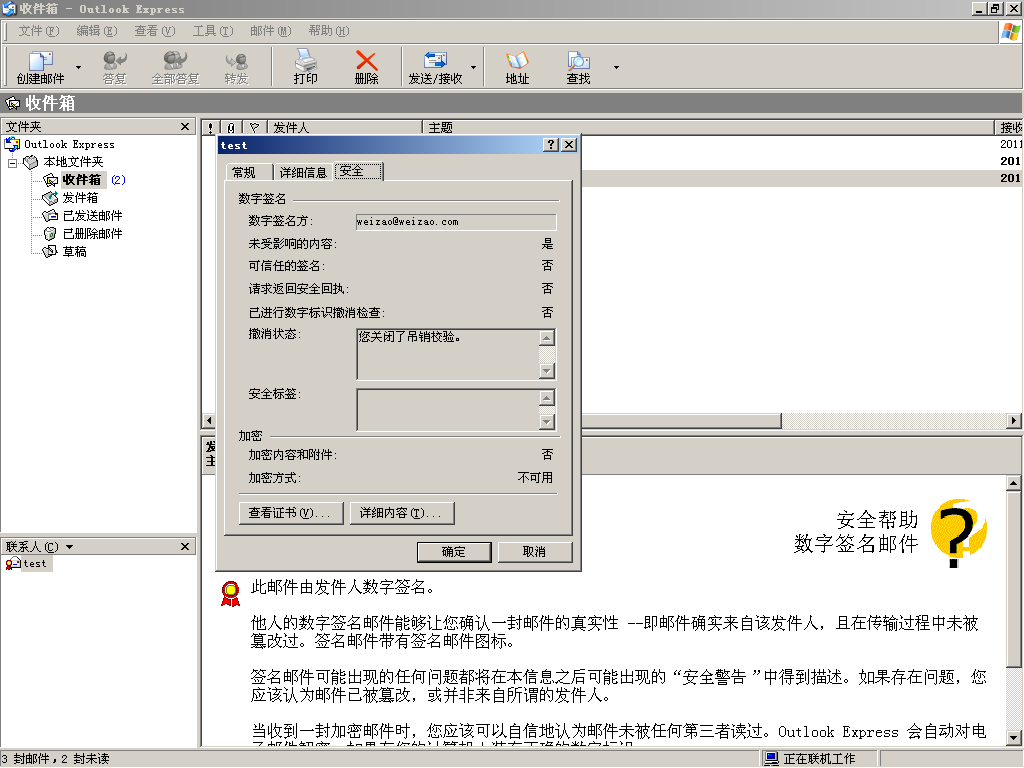1024x768 pixels.
Task: Click up arrow of 安全标签 box scrollbar
Action: (x=547, y=398)
